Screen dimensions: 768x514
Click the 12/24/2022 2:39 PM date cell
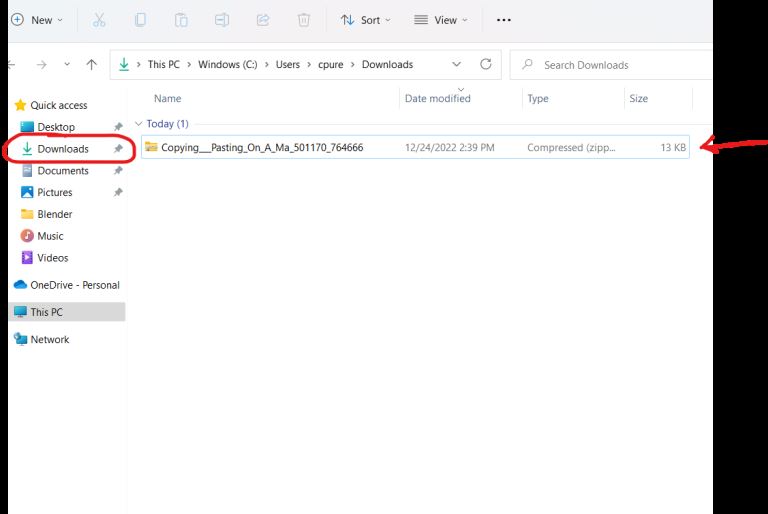[450, 147]
